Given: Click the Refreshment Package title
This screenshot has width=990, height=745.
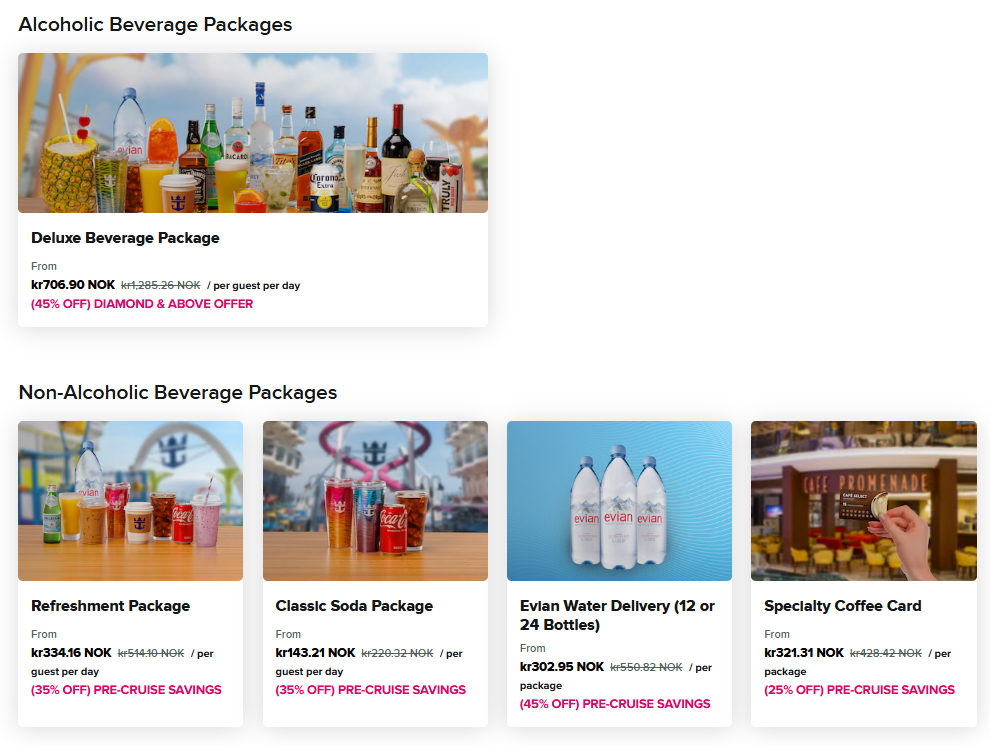Looking at the screenshot, I should [x=110, y=606].
